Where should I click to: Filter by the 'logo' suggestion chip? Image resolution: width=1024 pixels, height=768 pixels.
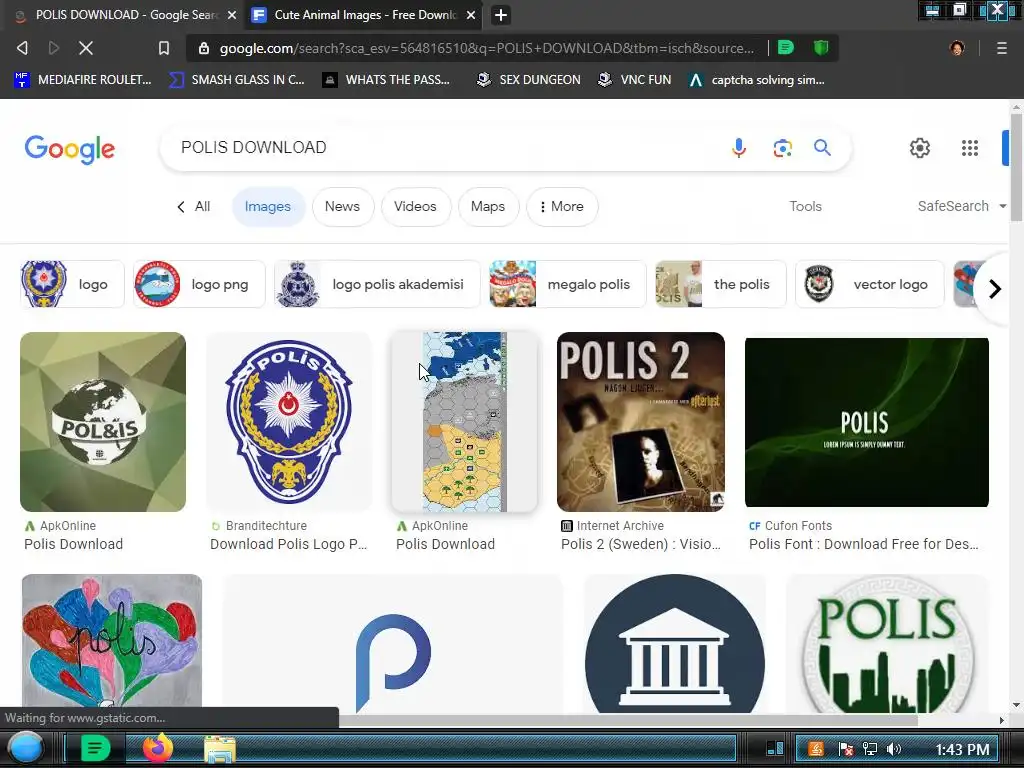point(72,284)
